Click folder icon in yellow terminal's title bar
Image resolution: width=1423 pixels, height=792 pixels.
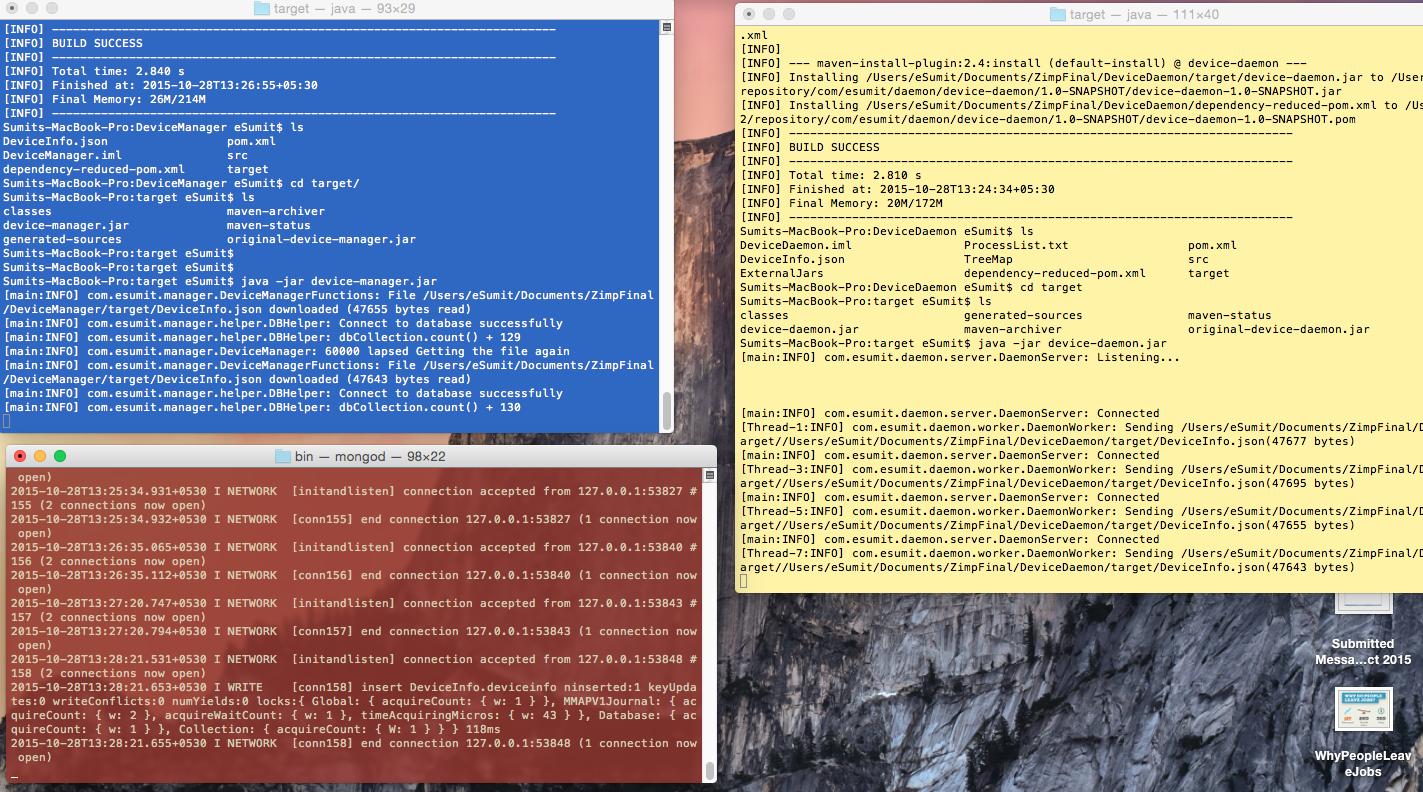tap(1058, 14)
